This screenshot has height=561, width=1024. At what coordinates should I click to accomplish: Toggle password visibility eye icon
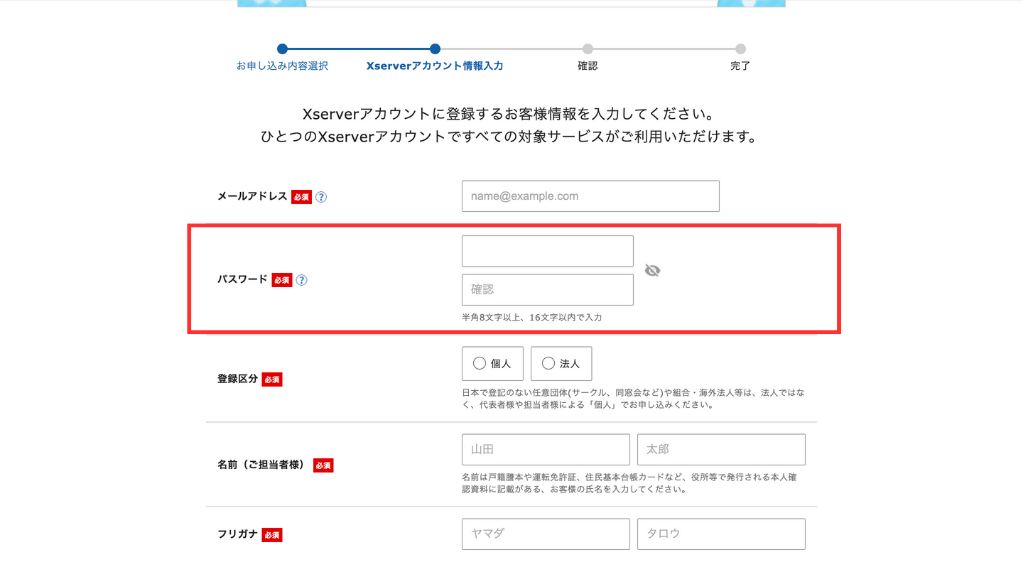653,270
